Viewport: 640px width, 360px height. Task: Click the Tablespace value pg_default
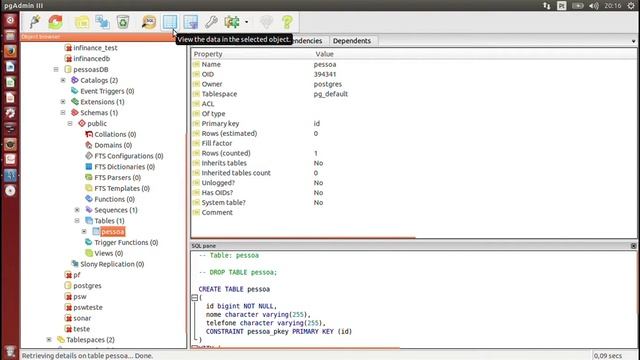pos(331,94)
